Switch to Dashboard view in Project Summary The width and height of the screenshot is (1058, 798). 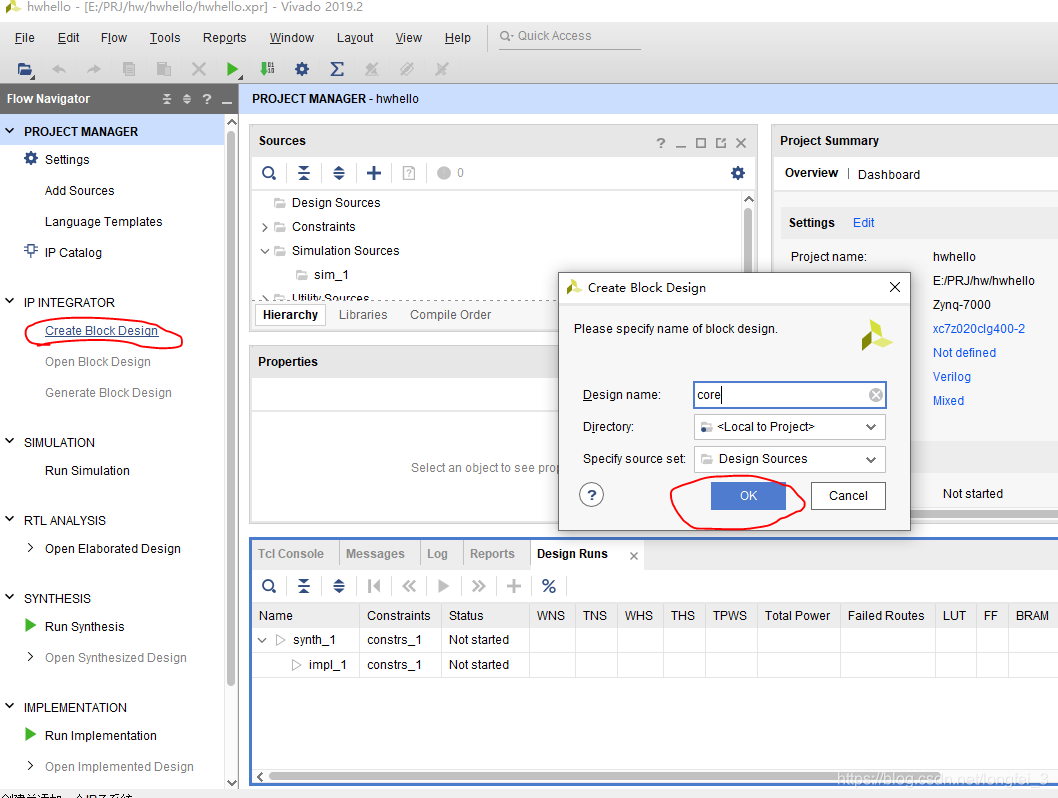[x=889, y=175]
